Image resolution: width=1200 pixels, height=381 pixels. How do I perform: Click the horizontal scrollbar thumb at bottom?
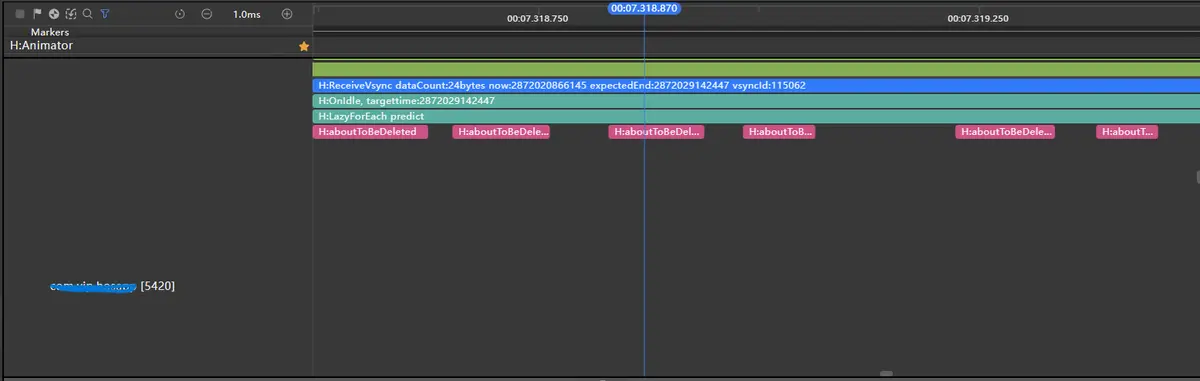click(x=886, y=375)
